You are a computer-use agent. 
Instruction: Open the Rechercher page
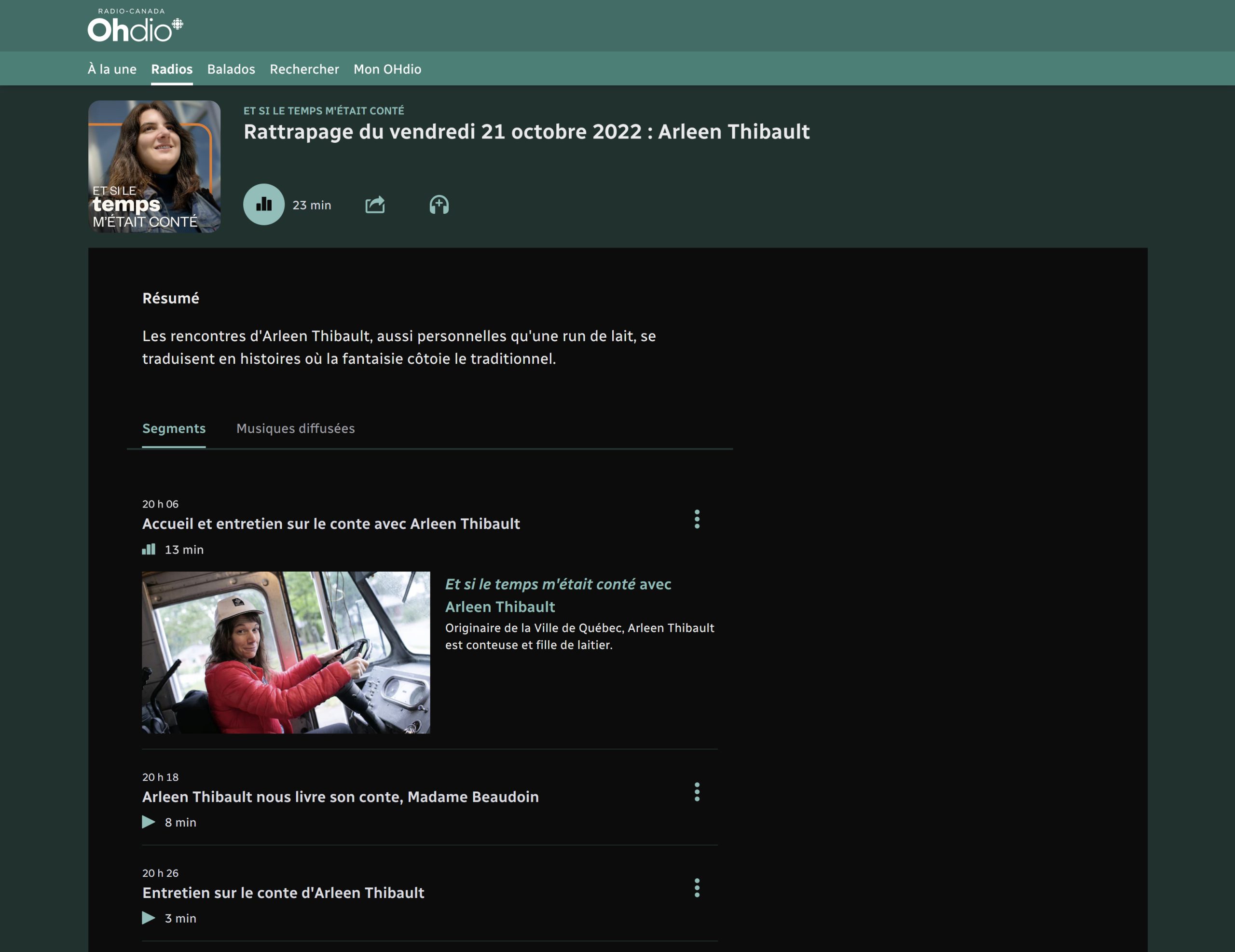(304, 69)
